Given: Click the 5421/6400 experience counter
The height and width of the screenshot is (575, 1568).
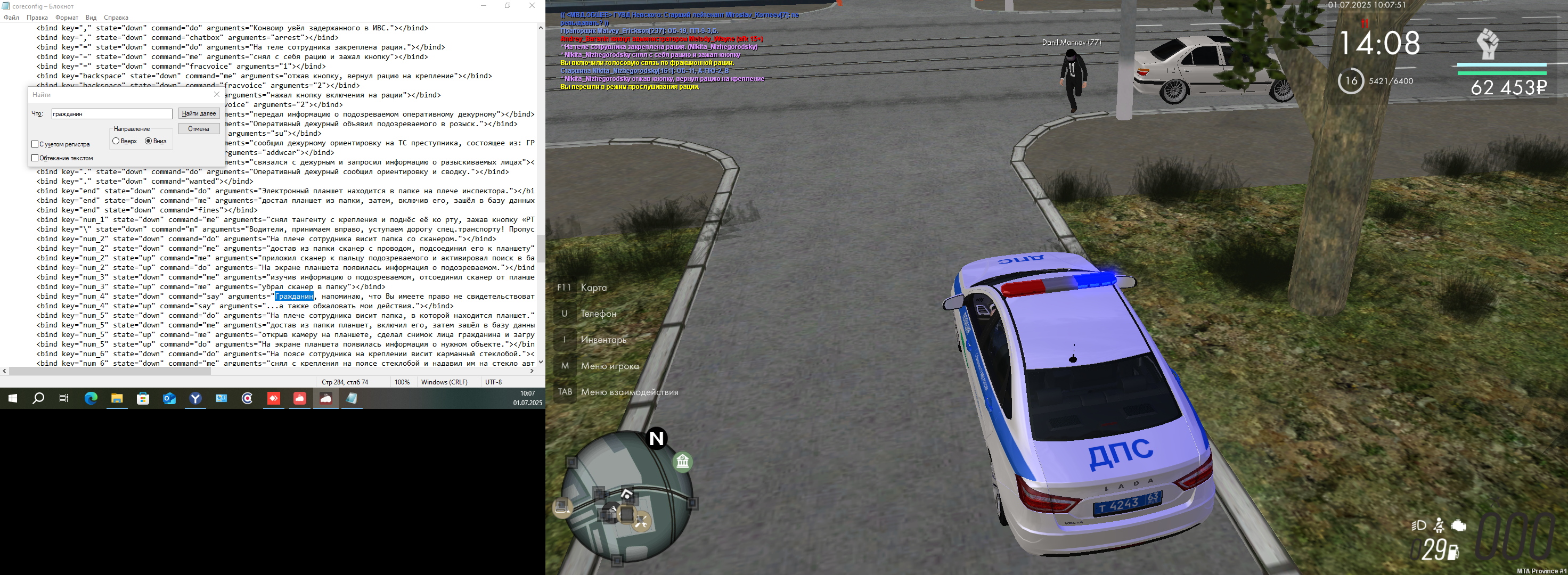Looking at the screenshot, I should 1391,81.
